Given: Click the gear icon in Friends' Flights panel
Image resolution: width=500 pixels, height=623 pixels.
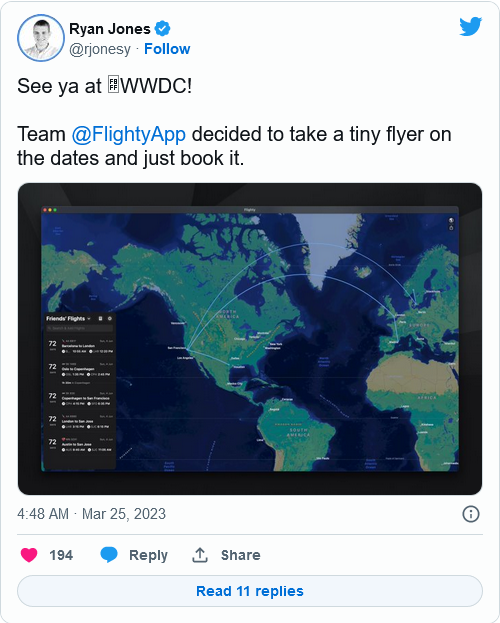Looking at the screenshot, I should pyautogui.click(x=110, y=319).
